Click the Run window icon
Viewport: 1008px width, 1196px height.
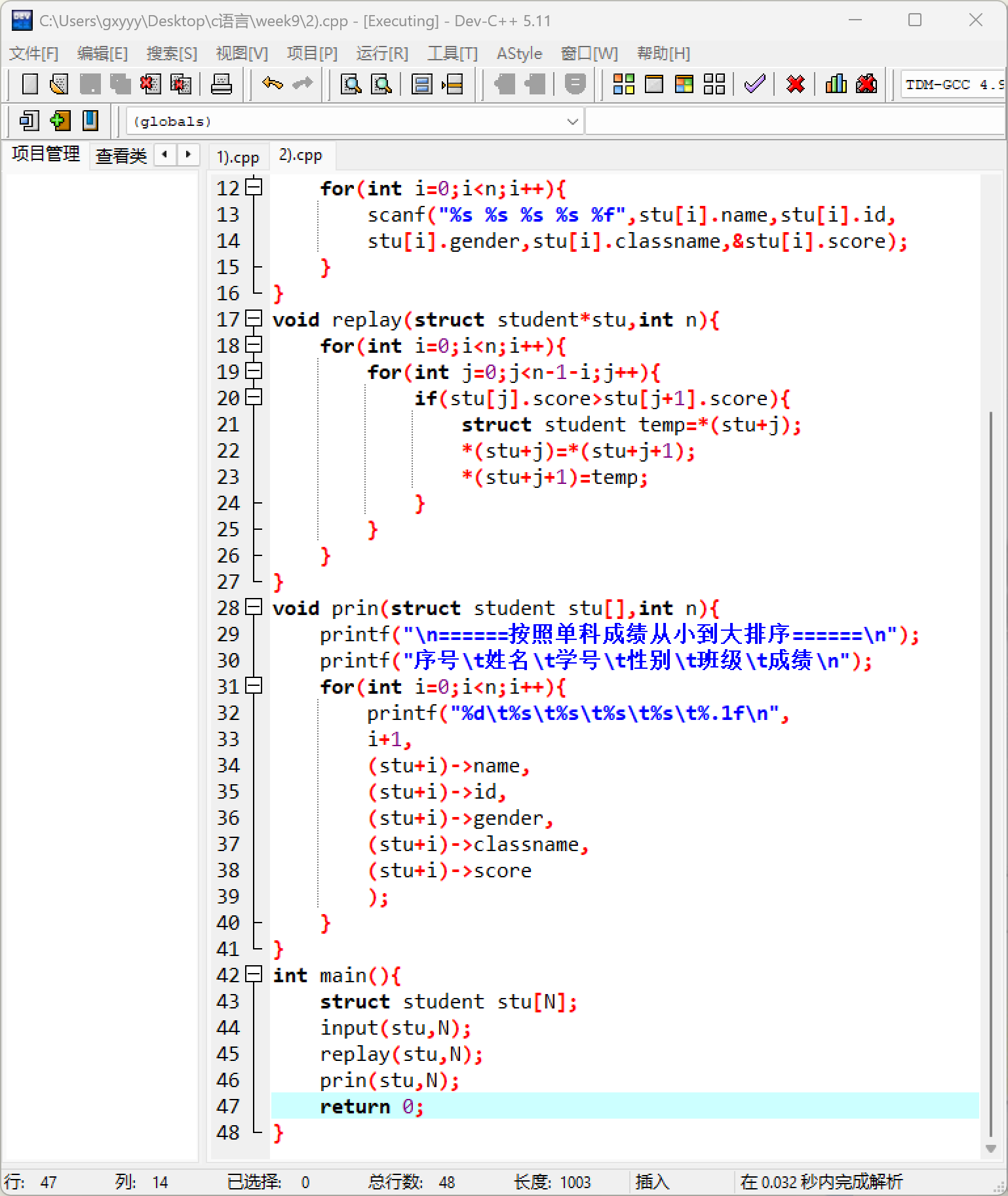[654, 84]
